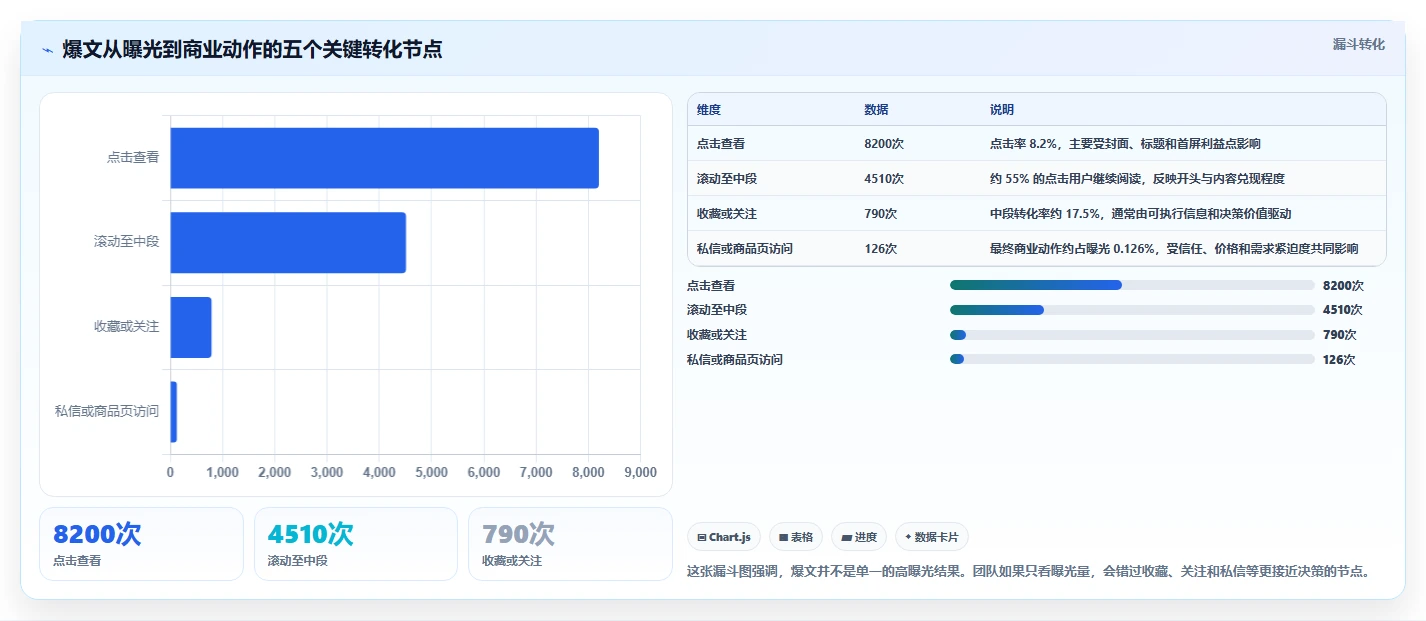Click the 滚动至中段 y-axis label in the chart
1426x621 pixels.
127,242
